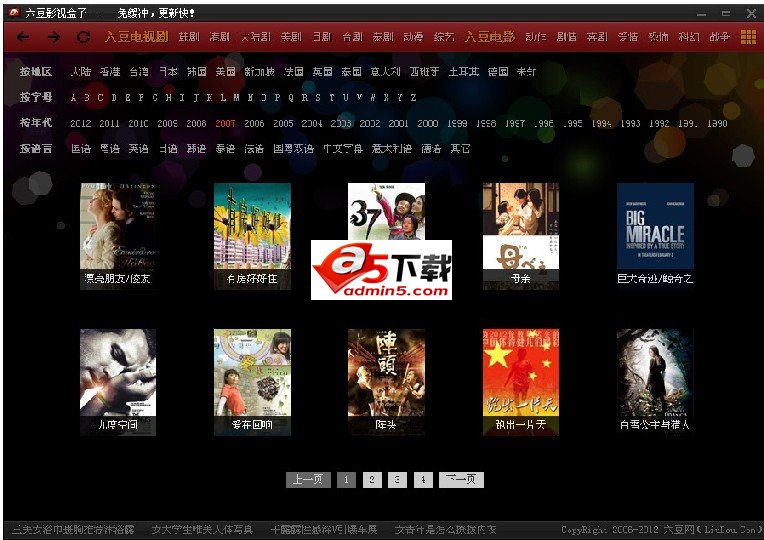Filter by language 中文字幕
Viewport: 764px width, 540px height.
pyautogui.click(x=343, y=149)
